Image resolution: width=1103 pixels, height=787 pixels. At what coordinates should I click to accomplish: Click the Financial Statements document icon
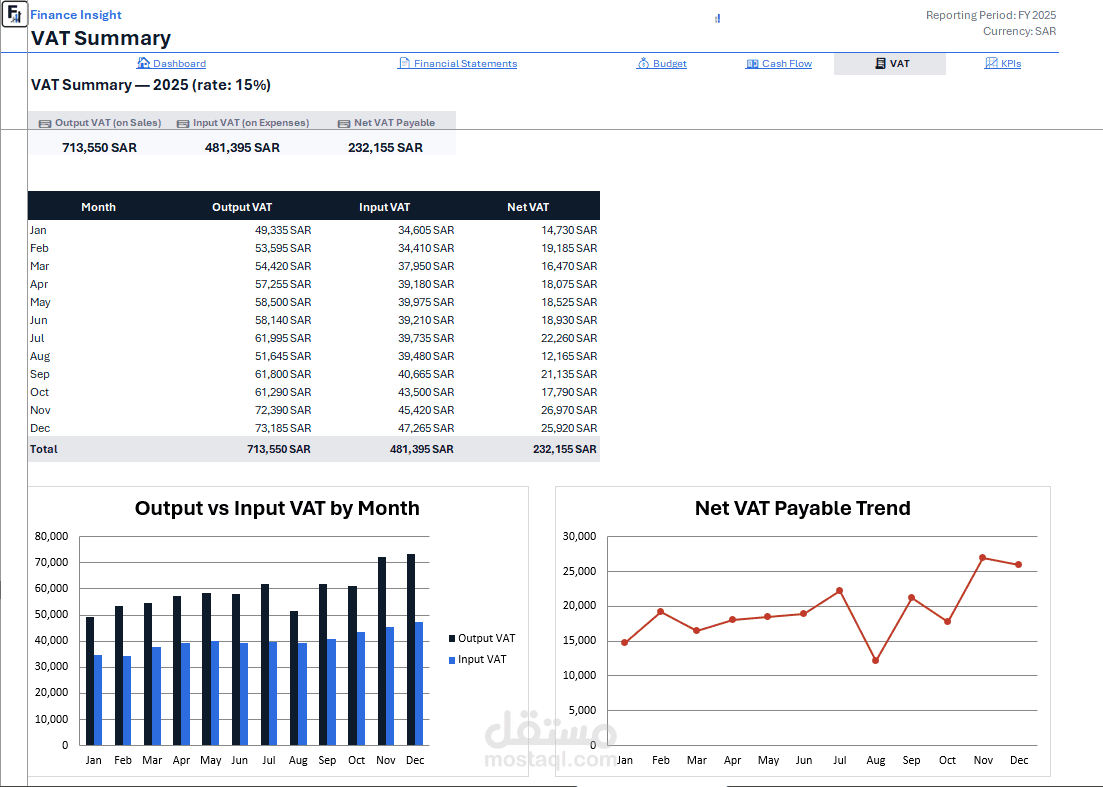[x=404, y=63]
